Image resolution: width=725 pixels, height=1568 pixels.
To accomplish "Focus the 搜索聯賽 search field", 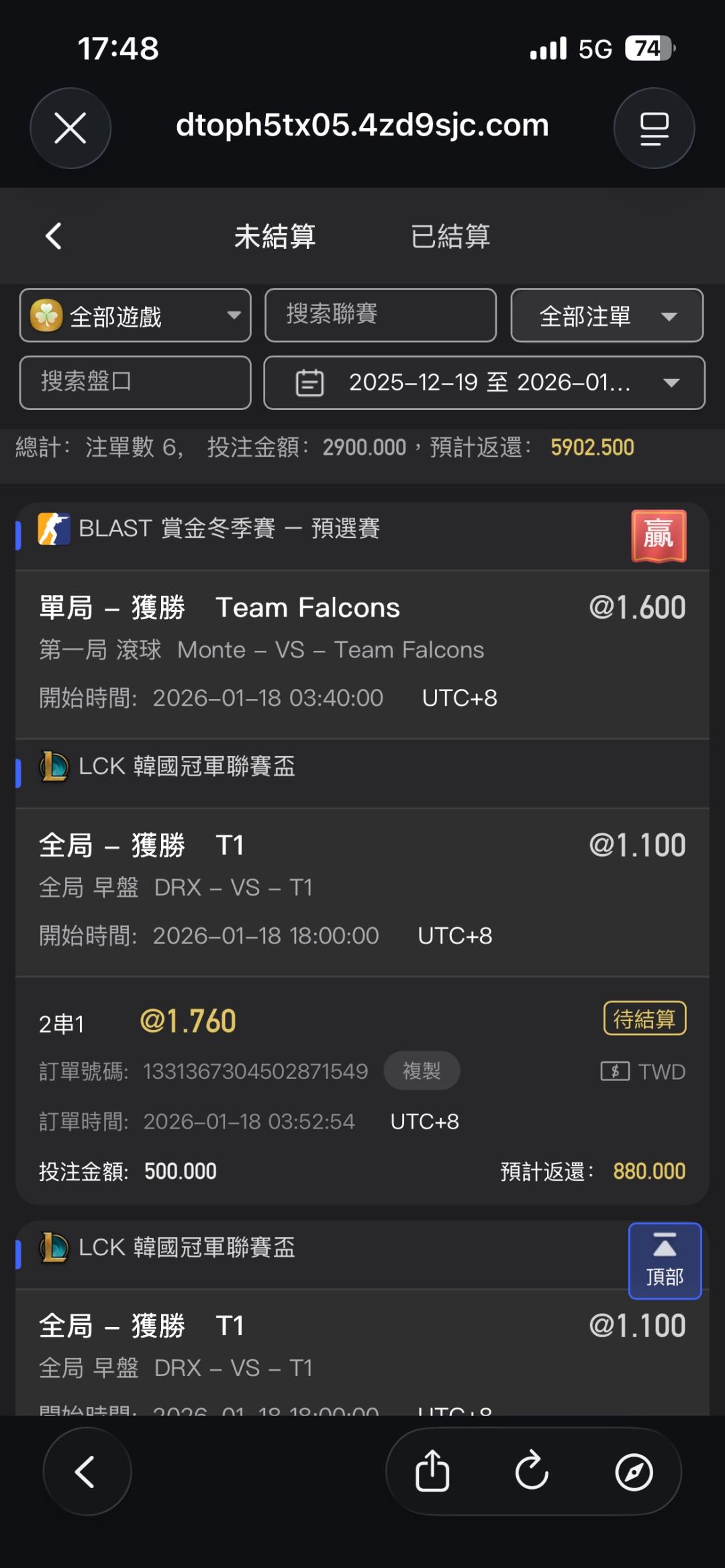I will click(x=380, y=315).
